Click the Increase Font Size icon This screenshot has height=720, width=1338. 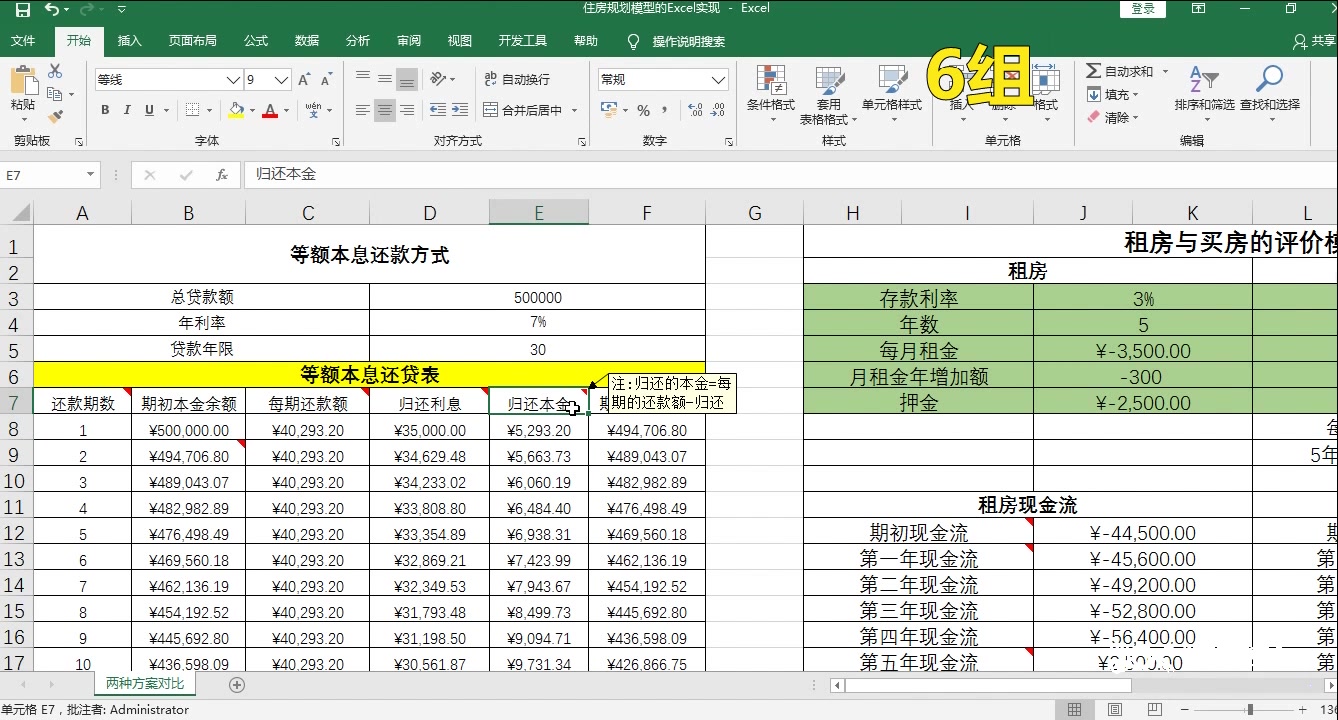pos(305,80)
